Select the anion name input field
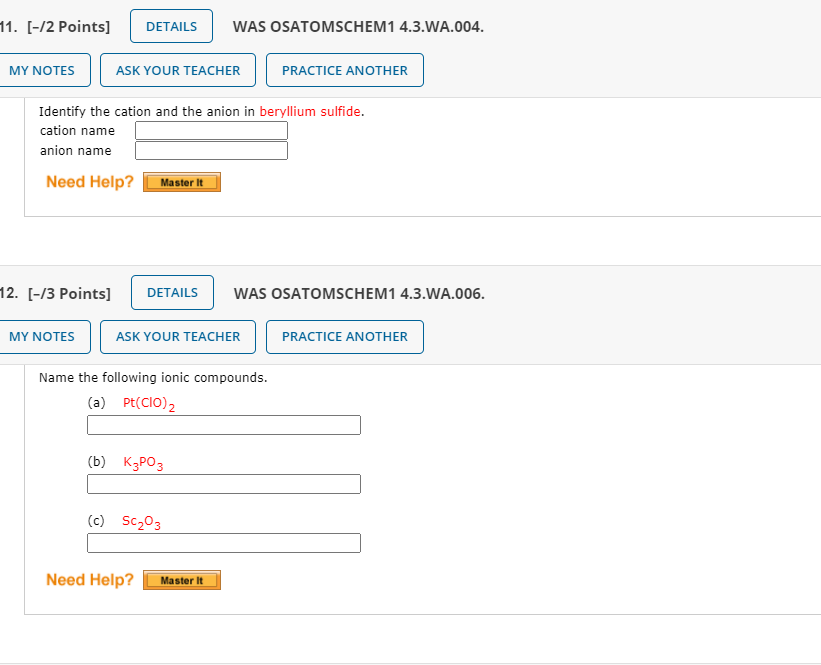 [211, 150]
